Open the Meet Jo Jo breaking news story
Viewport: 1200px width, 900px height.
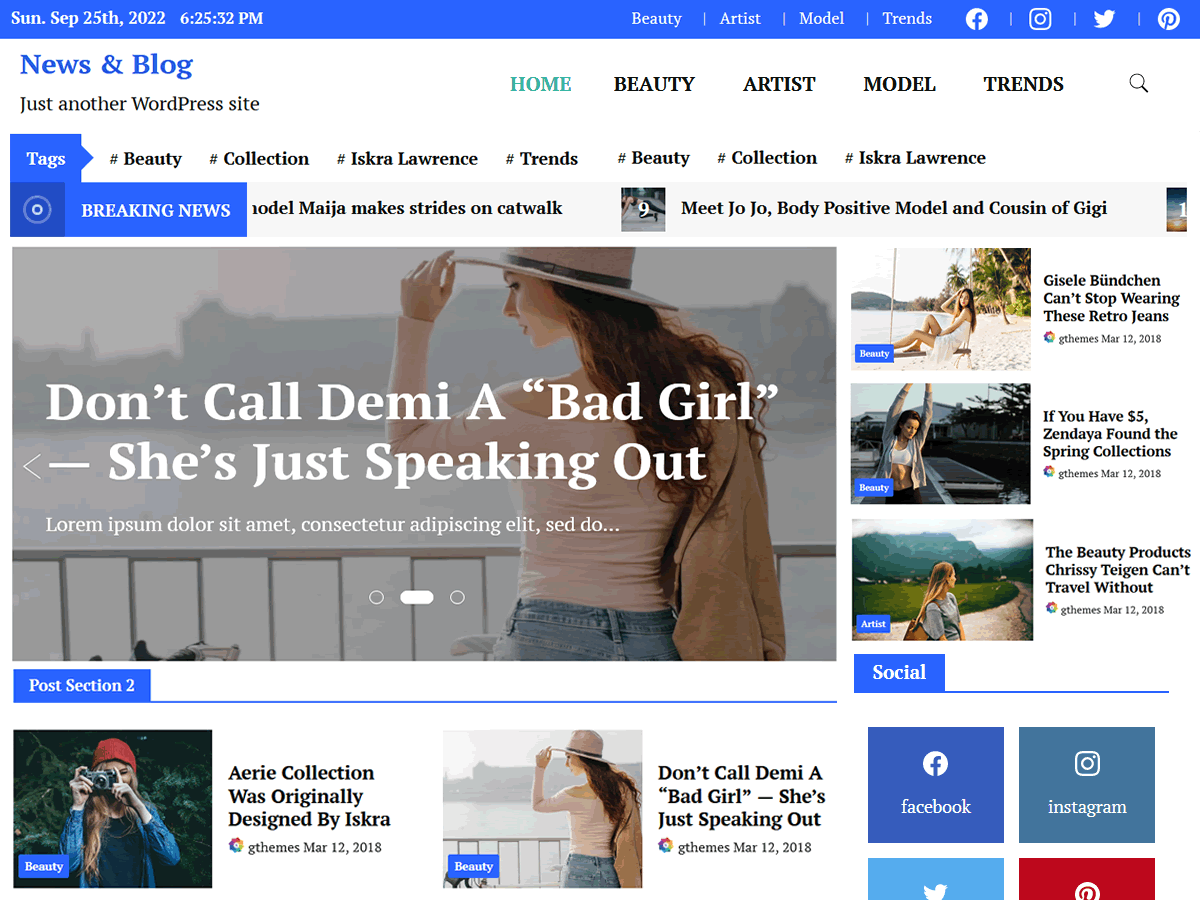pos(893,207)
